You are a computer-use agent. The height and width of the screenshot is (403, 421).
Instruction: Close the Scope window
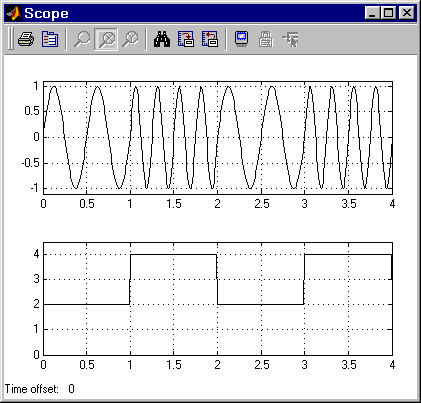[407, 13]
